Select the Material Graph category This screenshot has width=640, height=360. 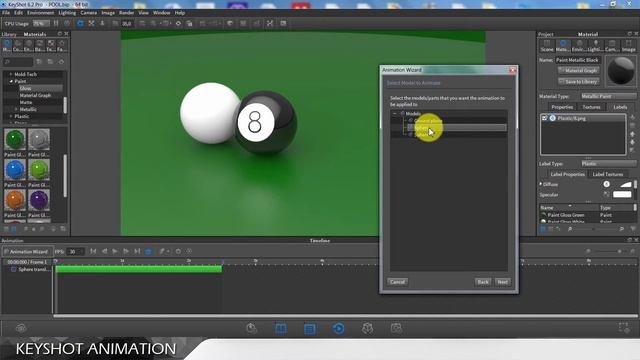35,95
